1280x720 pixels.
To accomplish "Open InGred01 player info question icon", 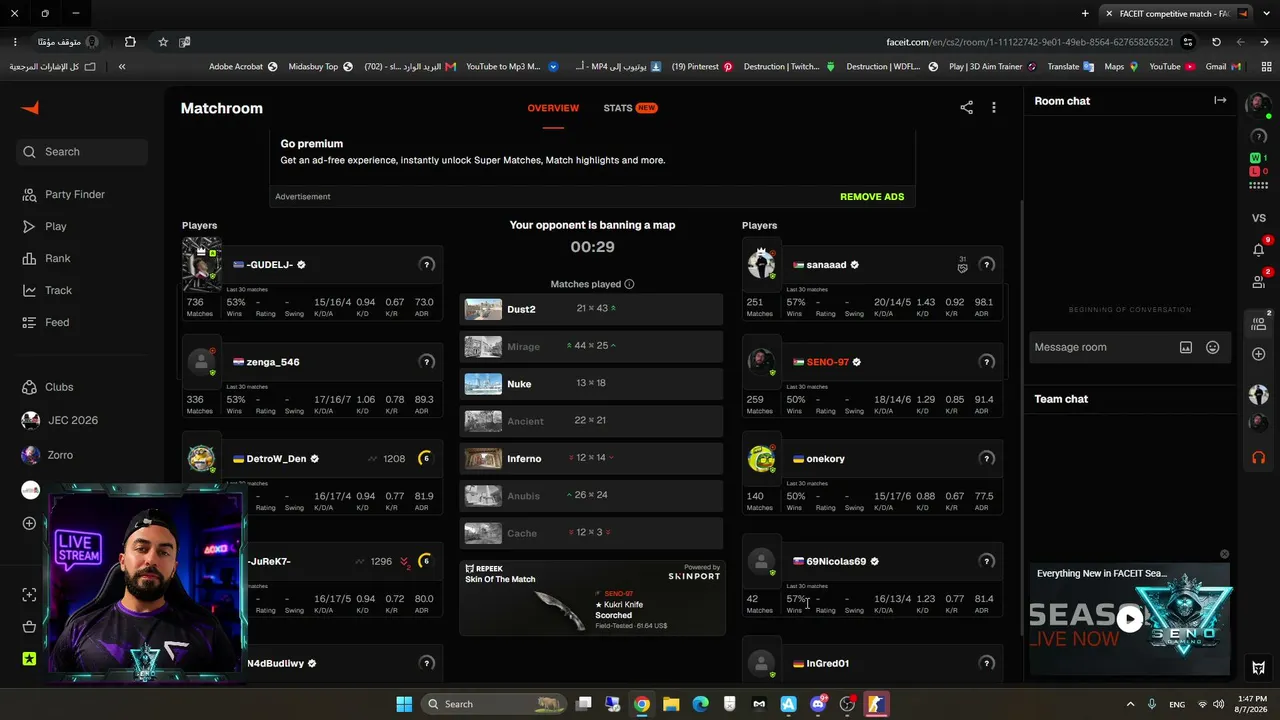I will [x=987, y=663].
